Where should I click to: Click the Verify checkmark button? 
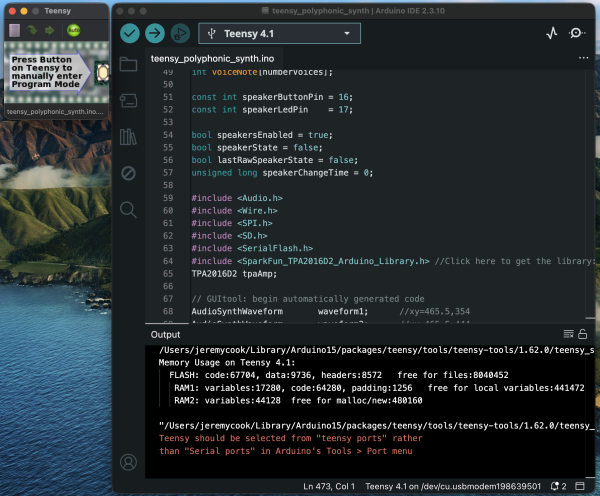130,33
